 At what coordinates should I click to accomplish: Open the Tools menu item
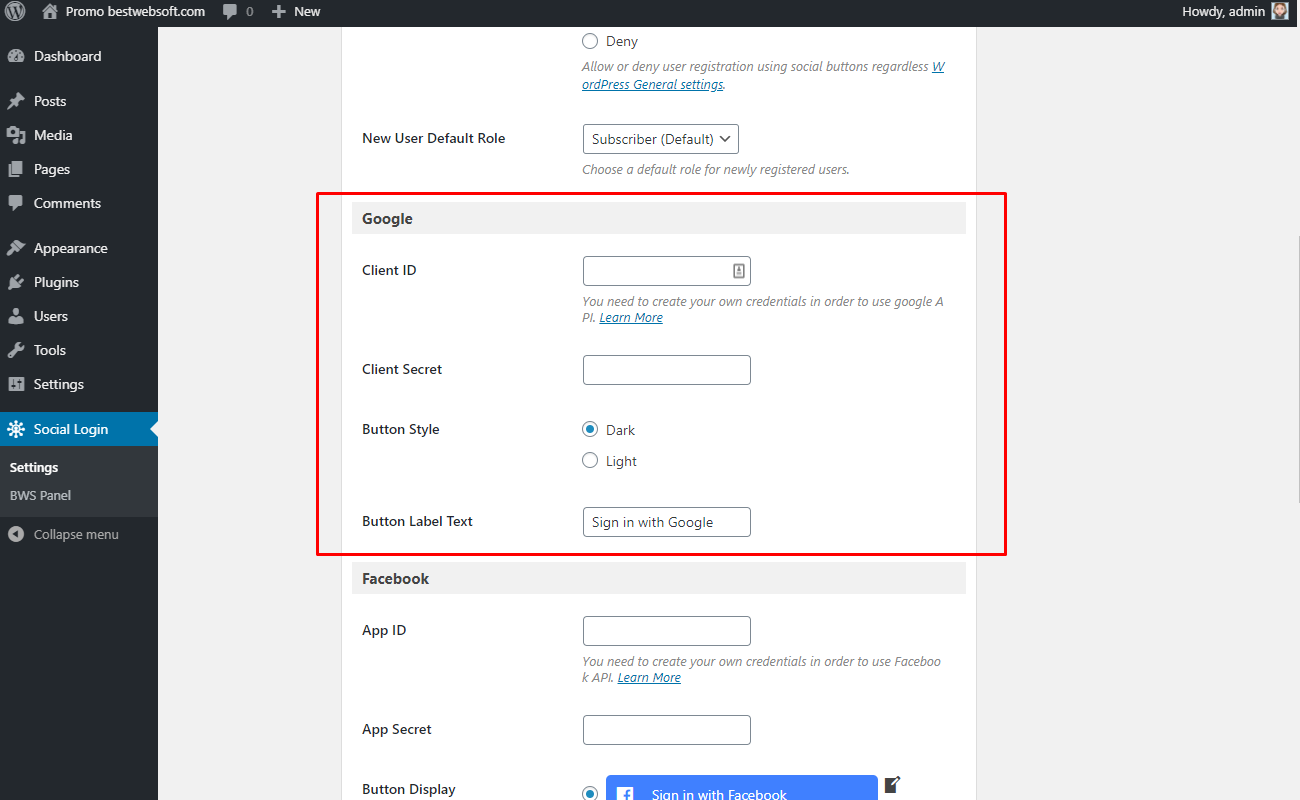tap(79, 350)
